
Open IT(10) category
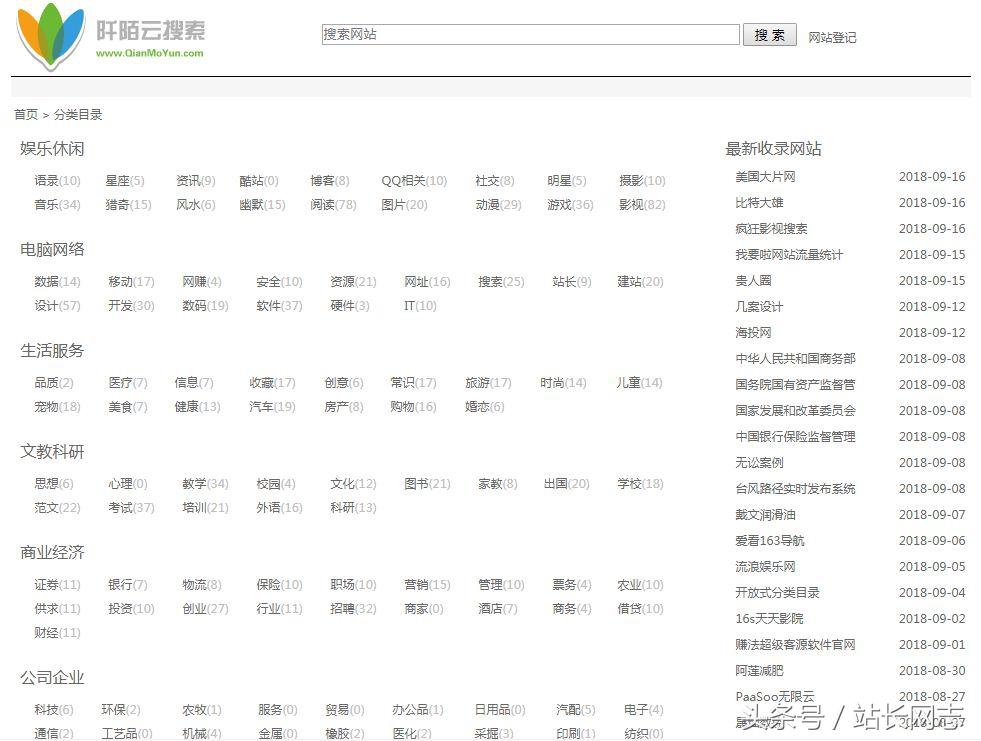pyautogui.click(x=420, y=305)
